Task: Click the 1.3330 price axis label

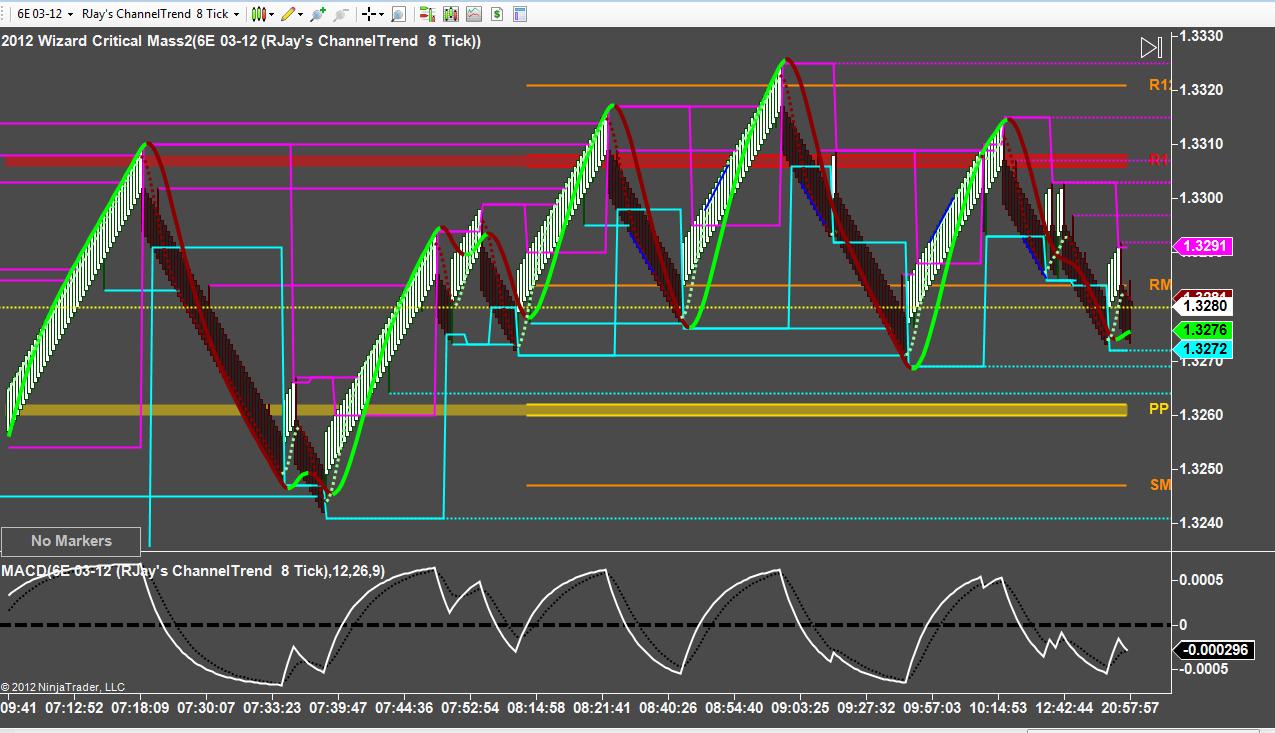Action: [x=1202, y=35]
